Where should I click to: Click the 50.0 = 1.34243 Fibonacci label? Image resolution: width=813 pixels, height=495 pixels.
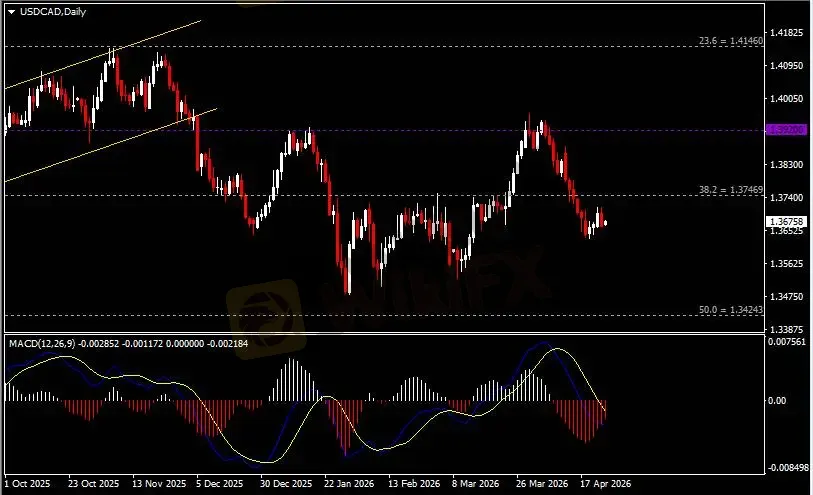(731, 309)
